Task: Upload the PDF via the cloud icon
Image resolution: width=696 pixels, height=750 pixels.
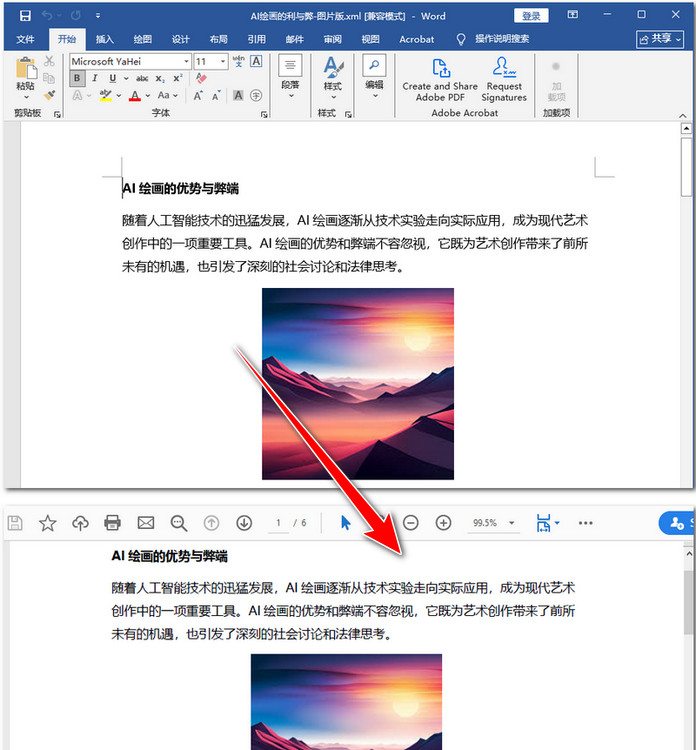Action: point(80,523)
